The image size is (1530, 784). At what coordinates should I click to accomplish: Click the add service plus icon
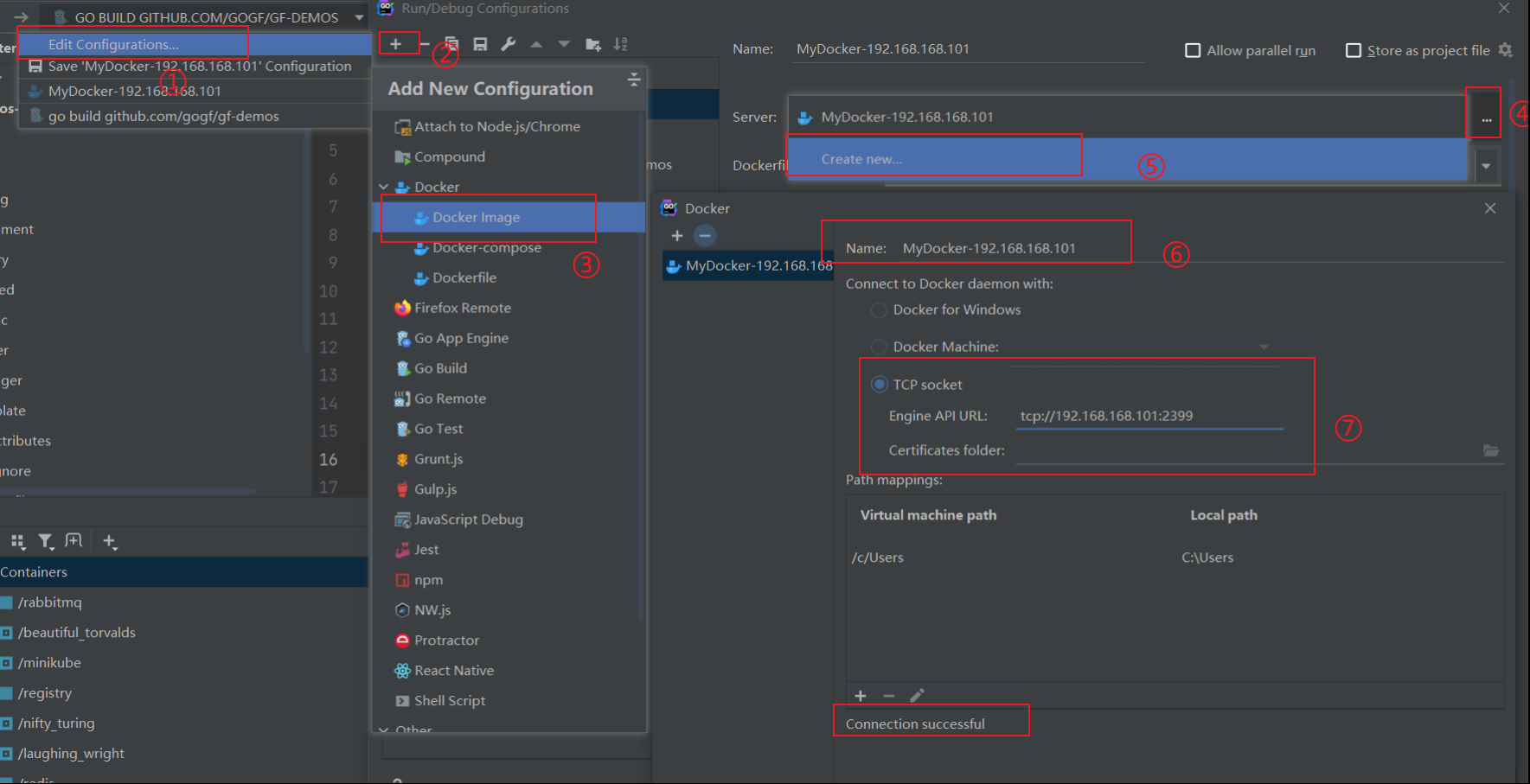(110, 542)
